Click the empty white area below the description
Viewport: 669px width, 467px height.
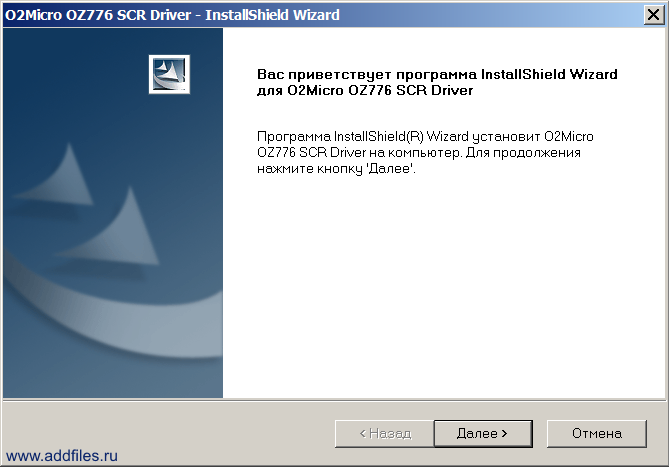coord(440,290)
